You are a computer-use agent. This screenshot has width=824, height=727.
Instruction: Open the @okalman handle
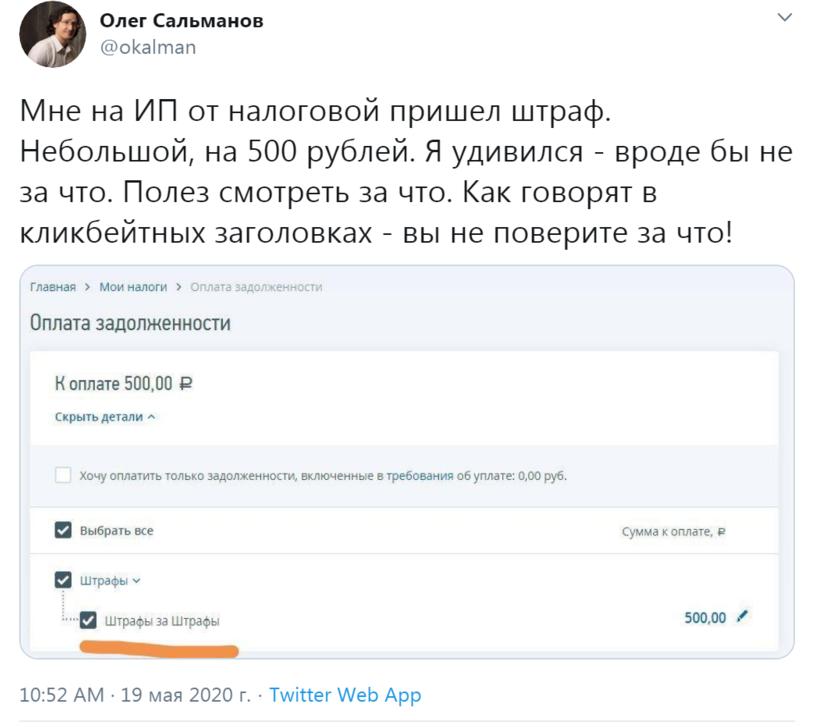click(x=148, y=47)
